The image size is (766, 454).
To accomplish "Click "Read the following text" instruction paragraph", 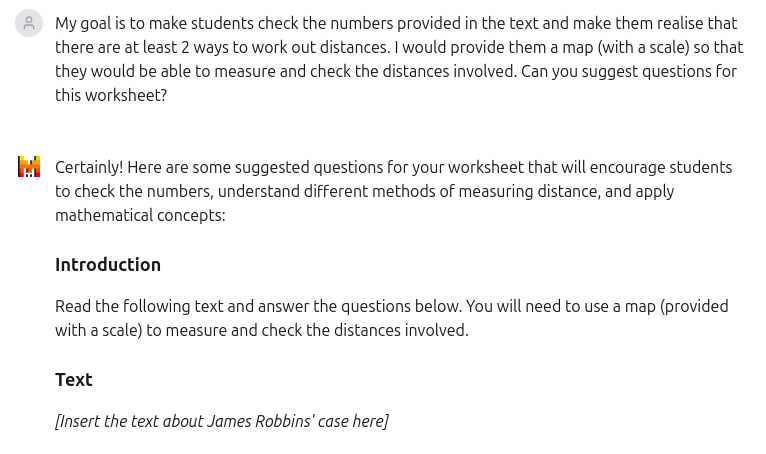I will [392, 318].
